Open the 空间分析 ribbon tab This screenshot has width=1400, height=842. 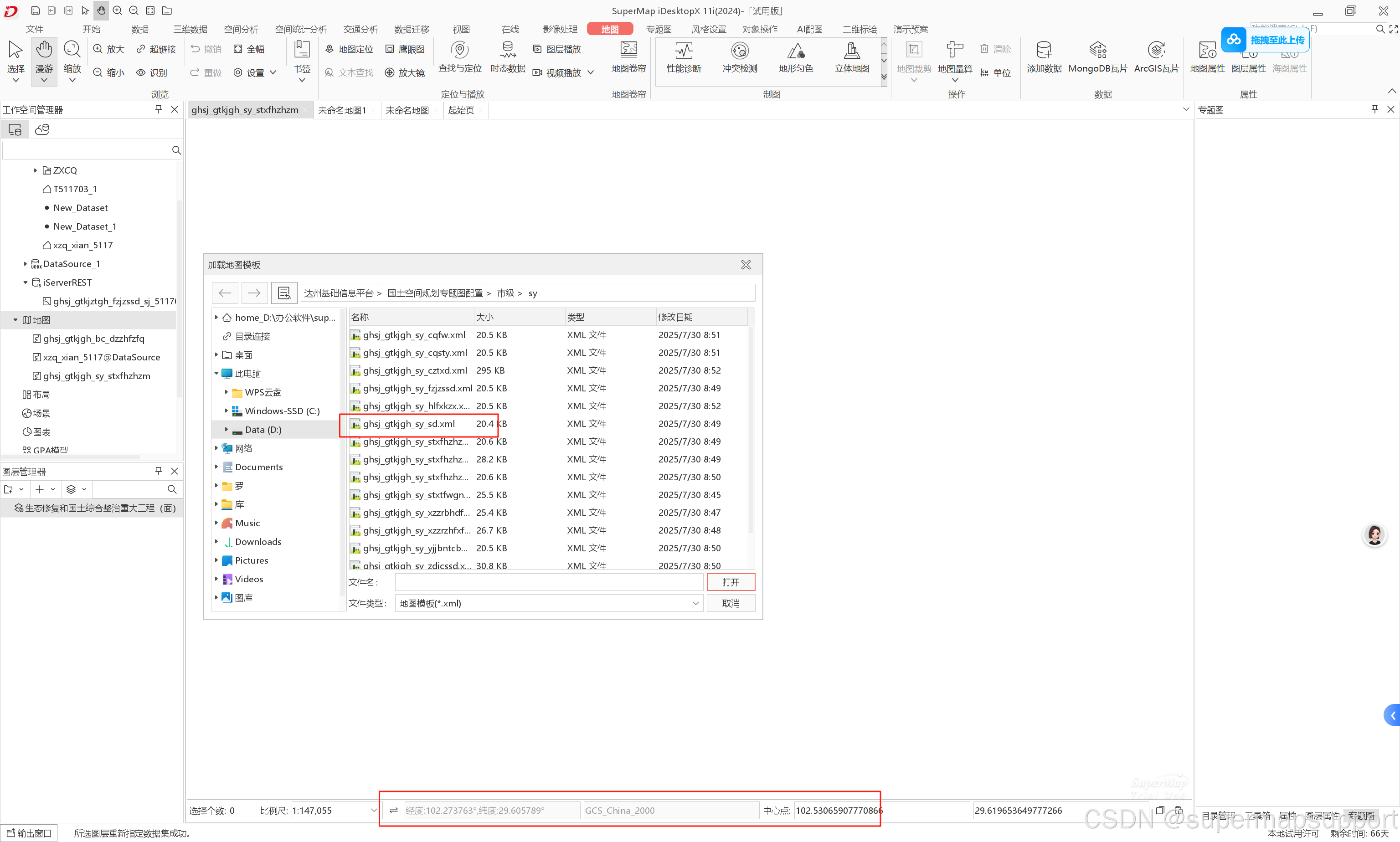click(x=241, y=30)
